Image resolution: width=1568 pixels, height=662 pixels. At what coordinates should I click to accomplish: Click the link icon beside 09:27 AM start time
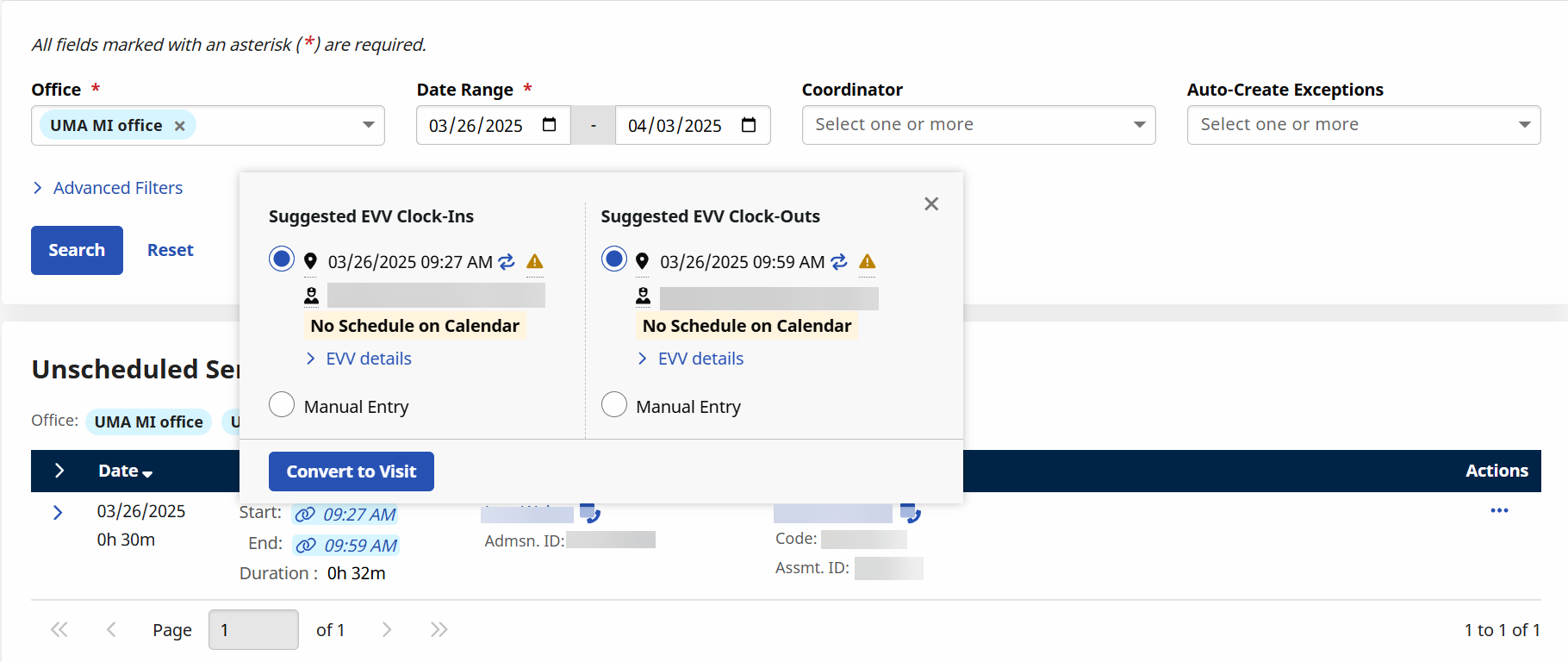point(308,514)
